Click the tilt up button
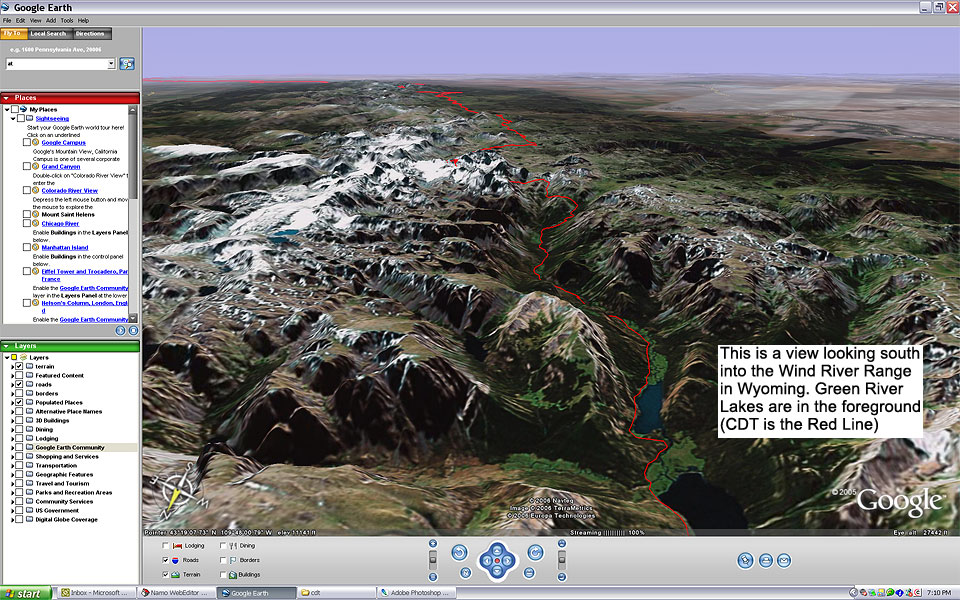The image size is (960, 600). 561,544
